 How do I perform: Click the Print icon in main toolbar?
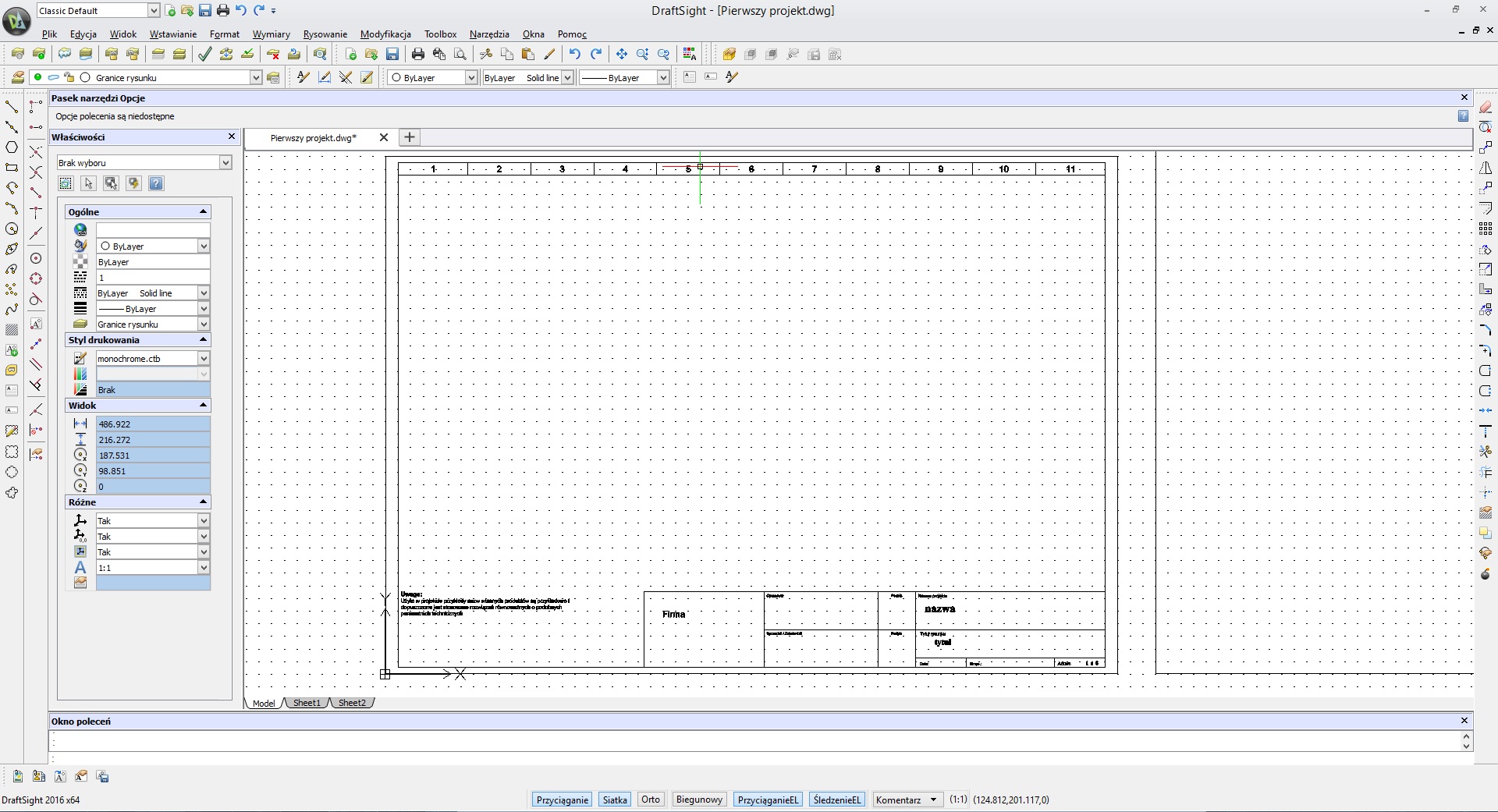point(418,54)
